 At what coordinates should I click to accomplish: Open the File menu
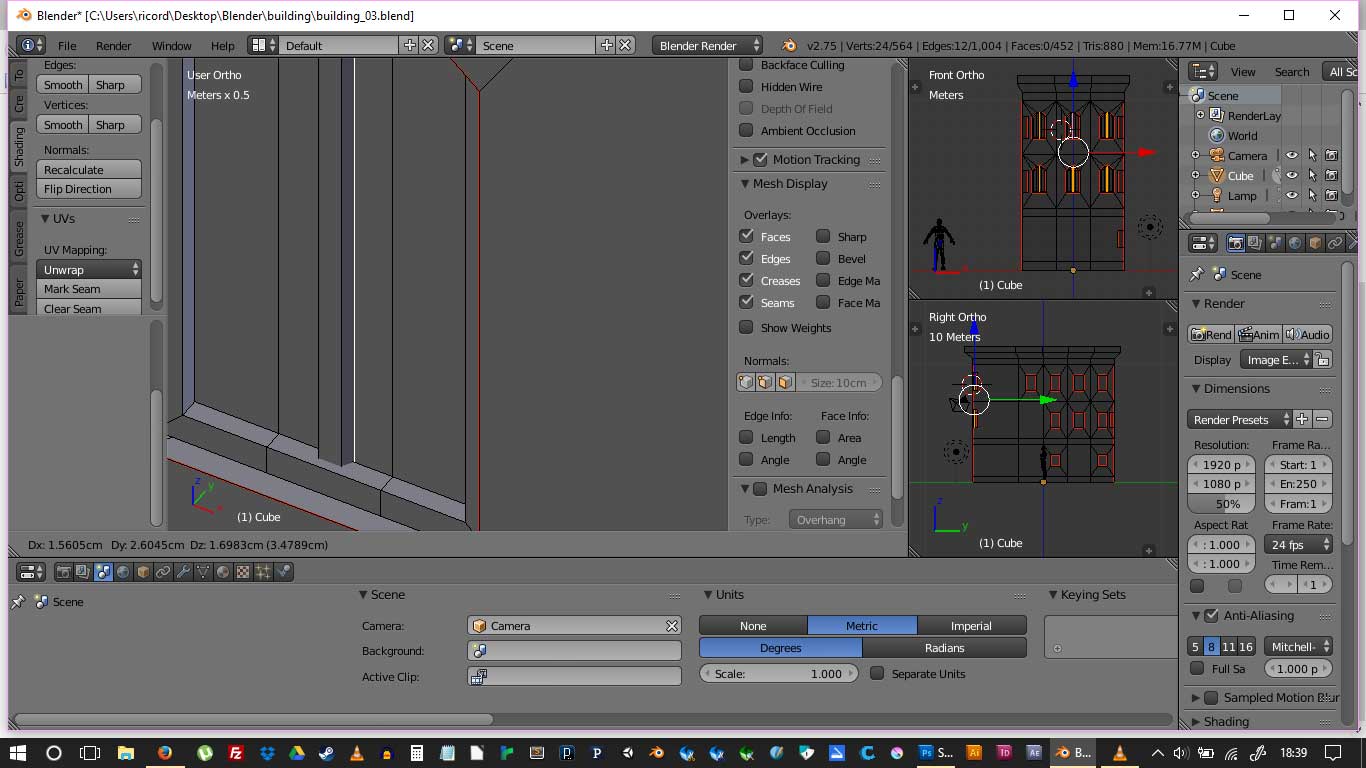[67, 46]
